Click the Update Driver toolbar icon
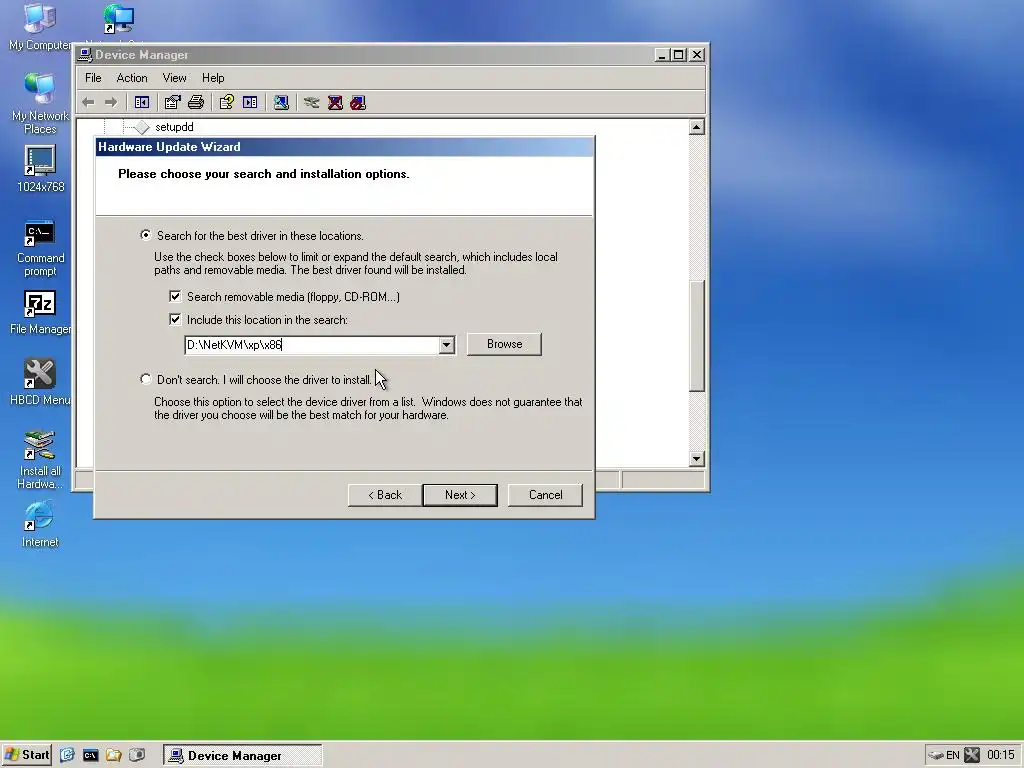 (312, 103)
